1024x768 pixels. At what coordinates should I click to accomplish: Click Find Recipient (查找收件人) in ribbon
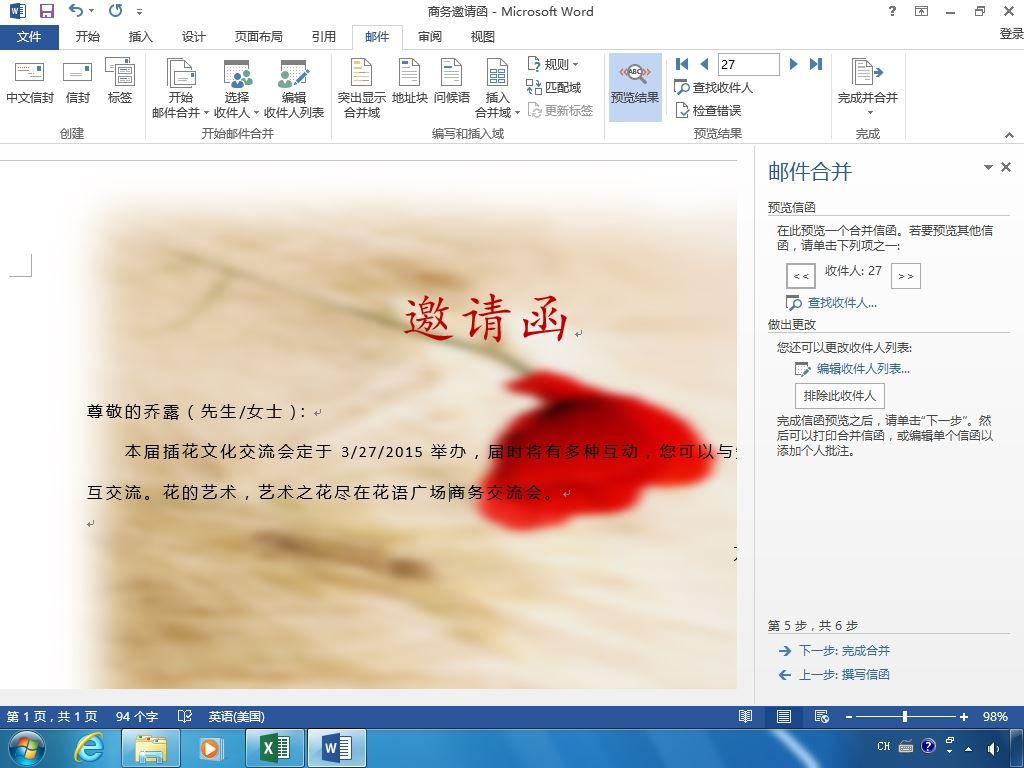click(713, 87)
